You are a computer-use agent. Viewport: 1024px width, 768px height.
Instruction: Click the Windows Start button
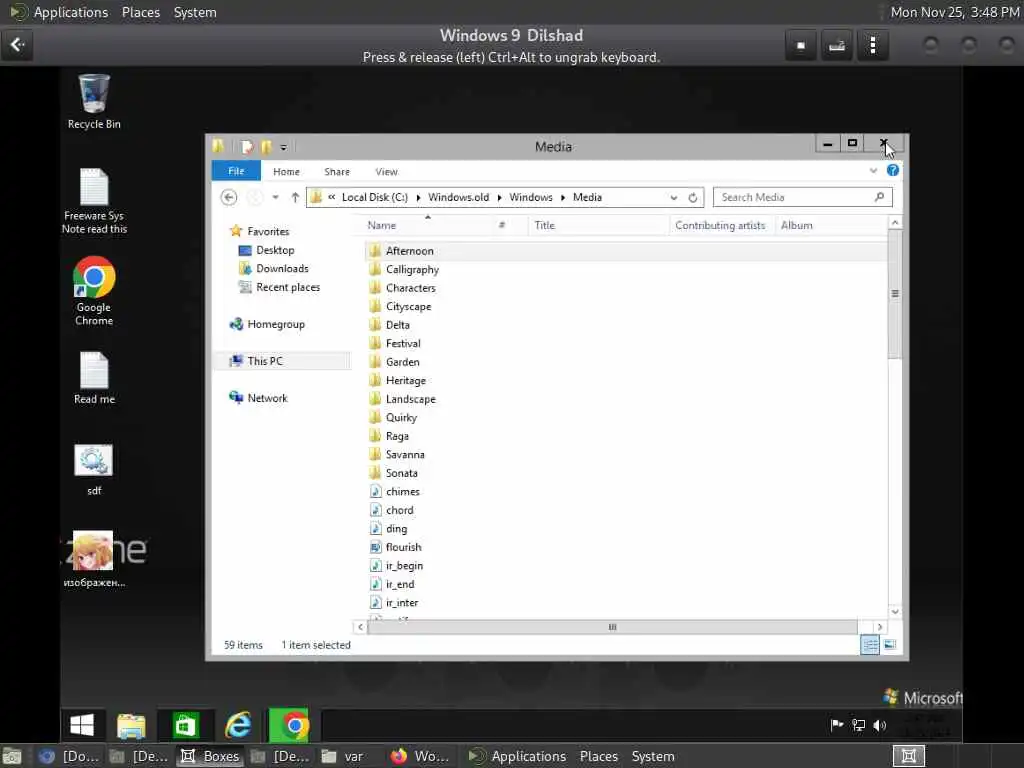click(82, 725)
